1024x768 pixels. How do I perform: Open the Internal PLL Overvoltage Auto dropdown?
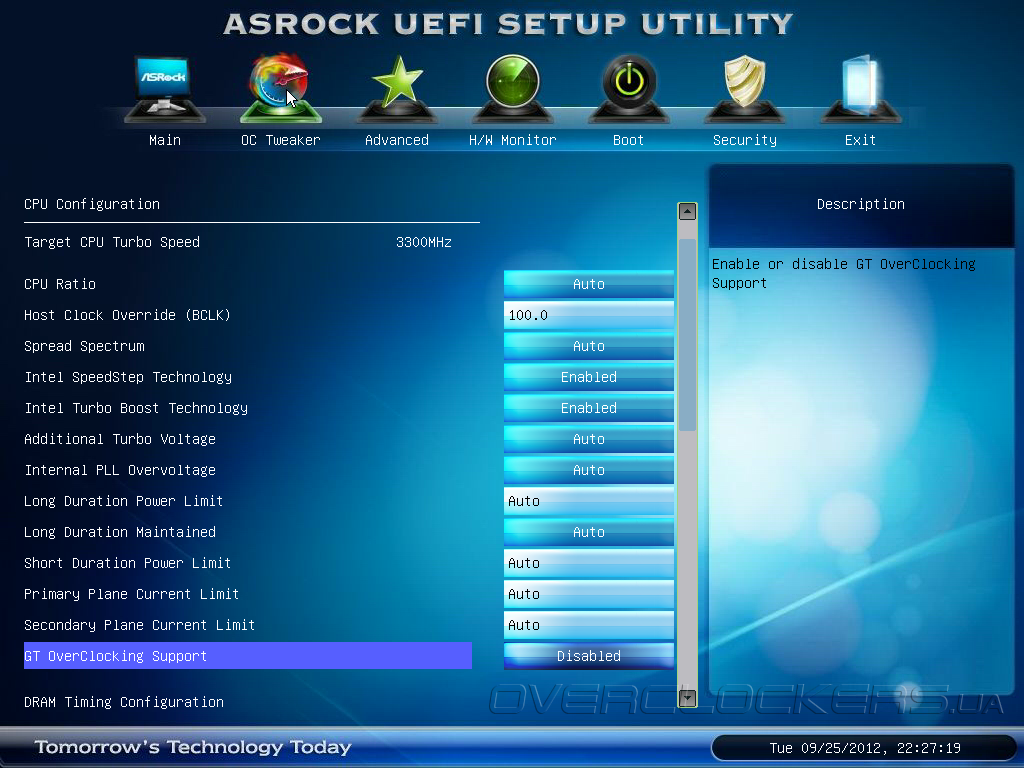coord(588,470)
